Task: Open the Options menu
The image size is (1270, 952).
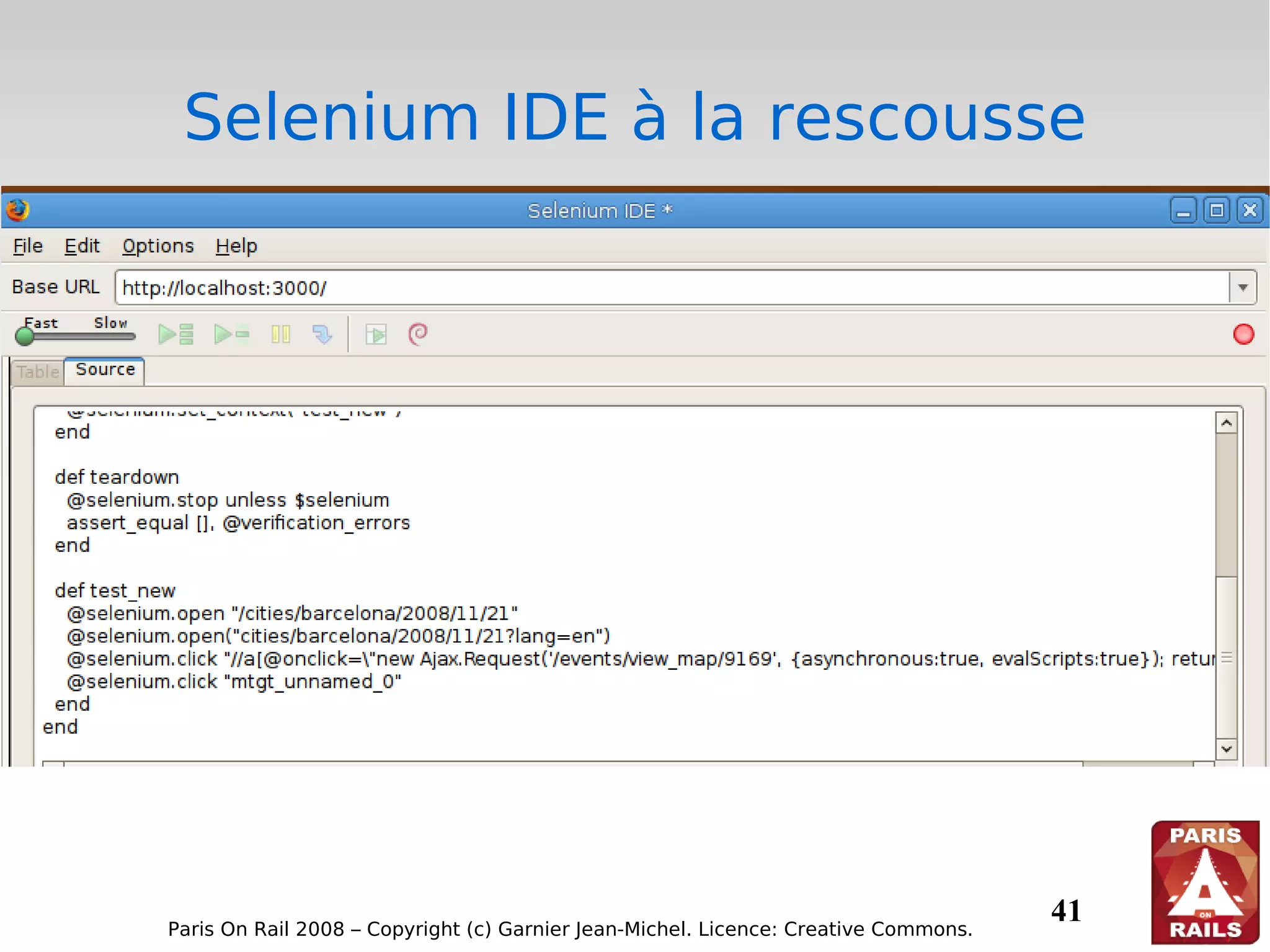Action: point(158,246)
